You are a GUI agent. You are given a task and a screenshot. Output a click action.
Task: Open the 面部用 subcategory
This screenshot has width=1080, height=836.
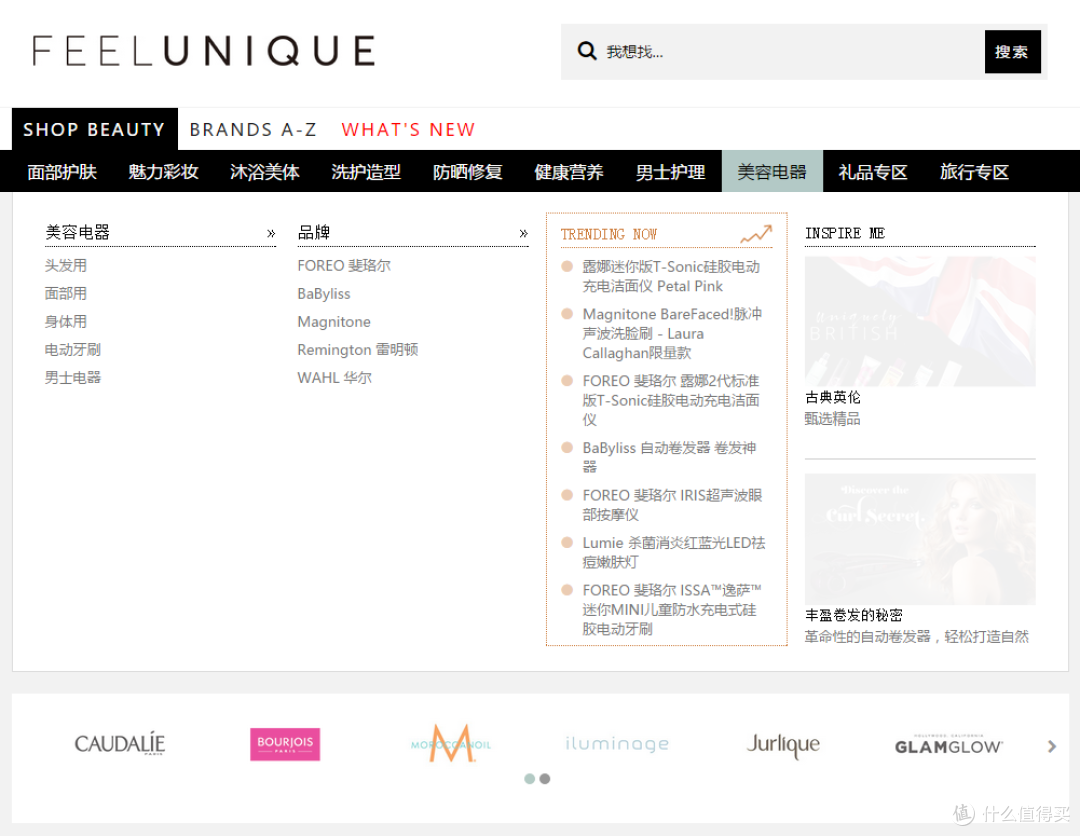[65, 293]
